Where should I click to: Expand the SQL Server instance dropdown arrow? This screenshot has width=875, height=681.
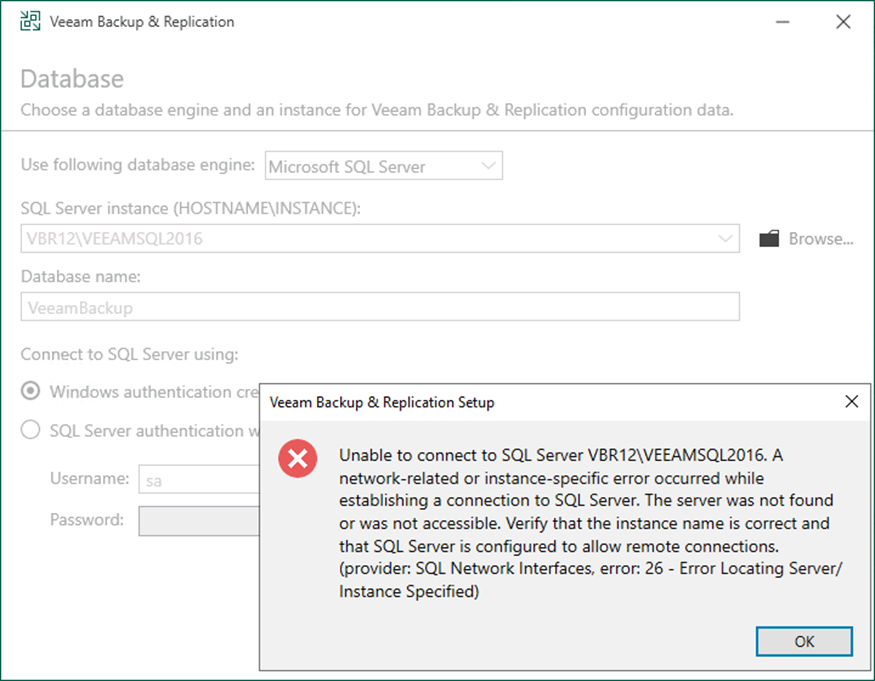[725, 238]
